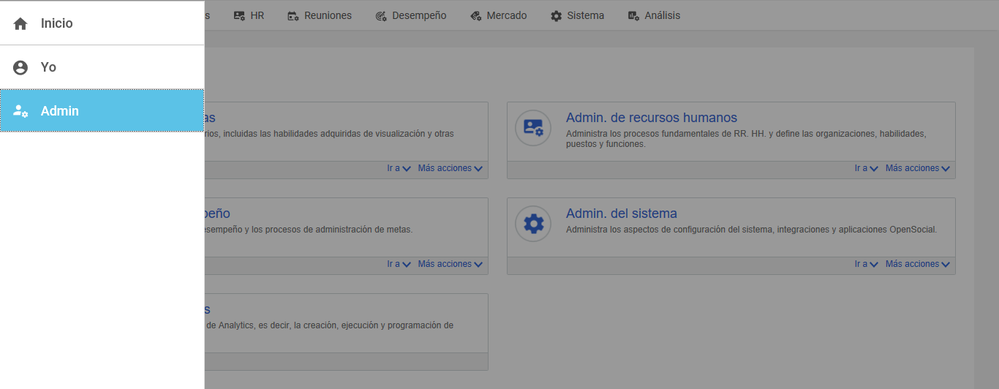Click the Yo user profile icon

[20, 67]
